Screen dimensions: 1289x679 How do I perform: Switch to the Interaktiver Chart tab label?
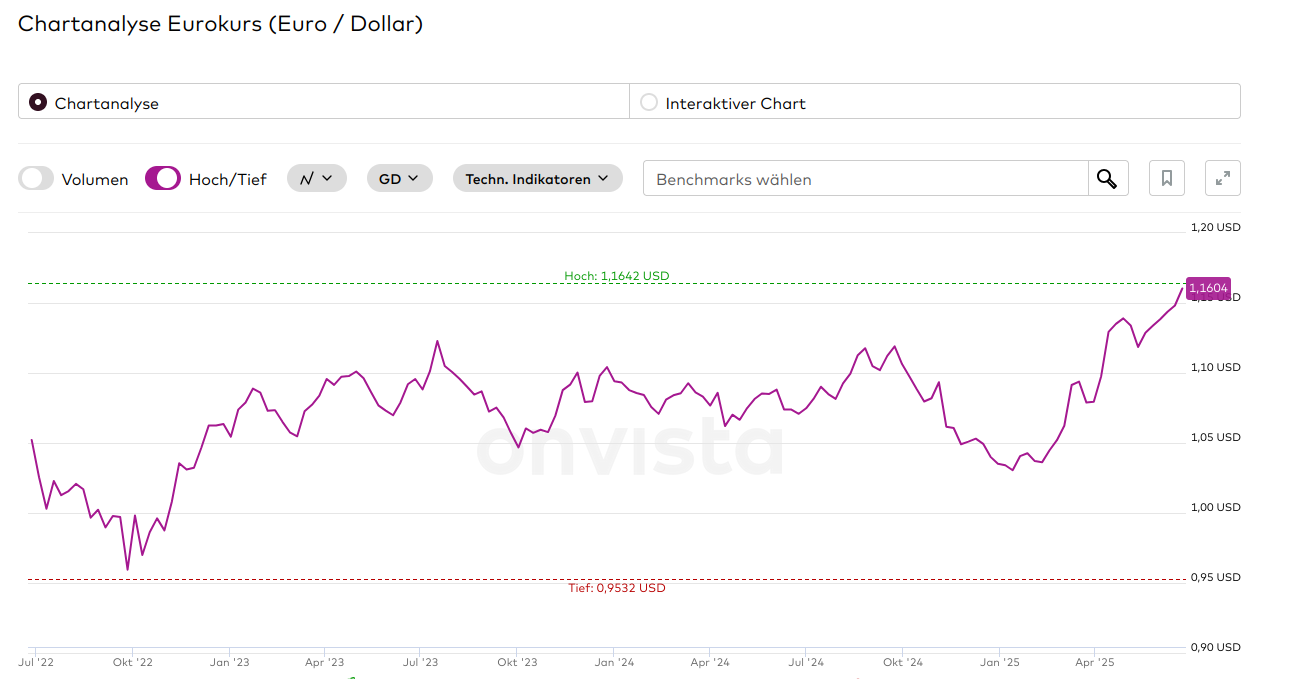735,103
